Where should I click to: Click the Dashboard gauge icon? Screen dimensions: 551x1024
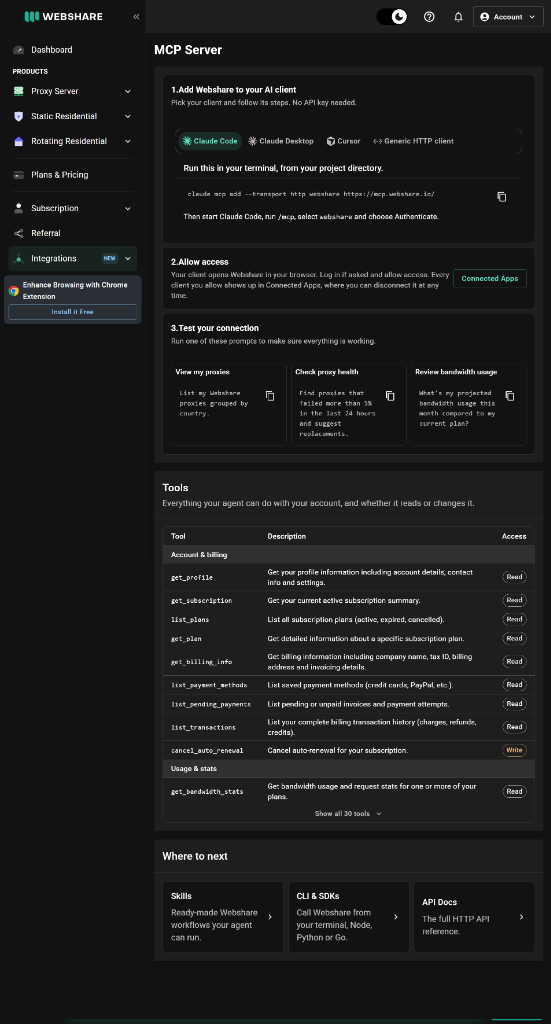(x=18, y=50)
